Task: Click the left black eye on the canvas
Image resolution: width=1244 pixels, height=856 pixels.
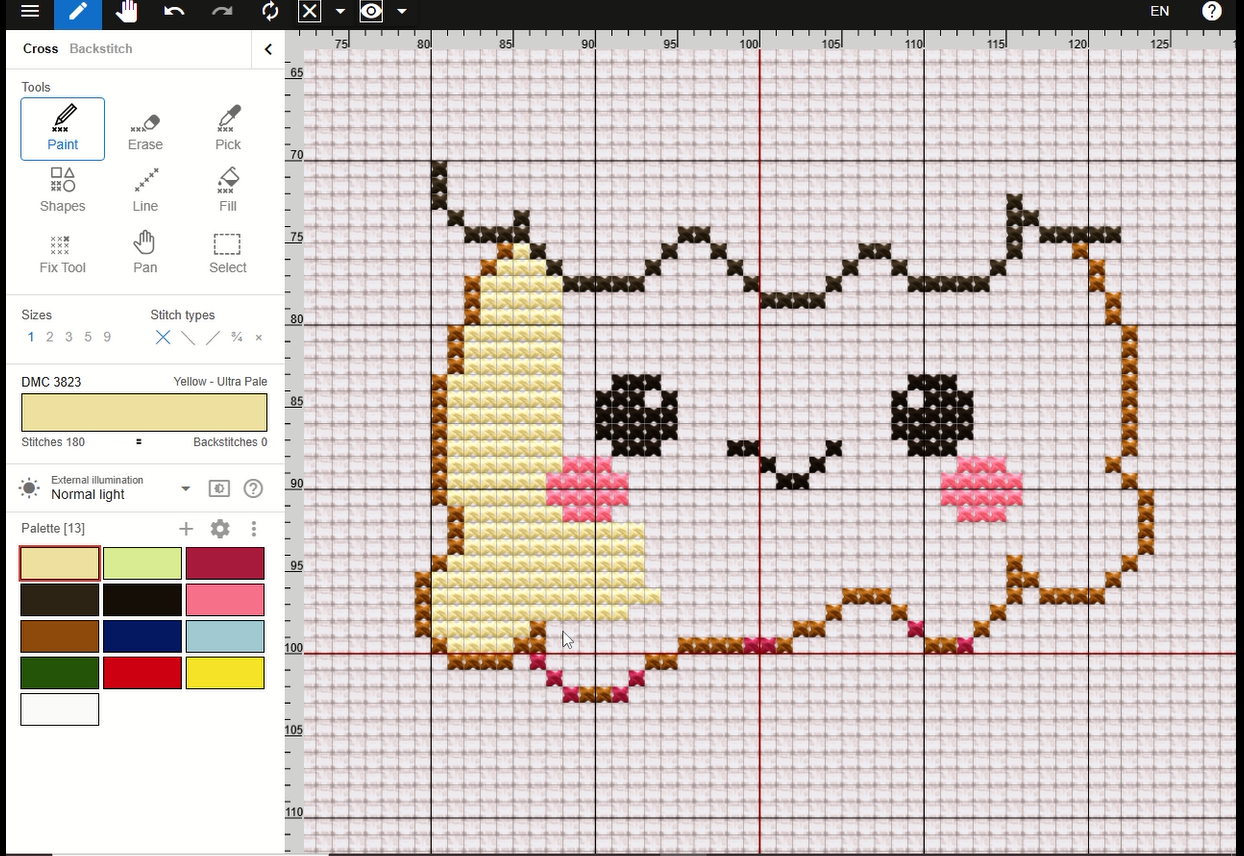Action: tap(636, 415)
